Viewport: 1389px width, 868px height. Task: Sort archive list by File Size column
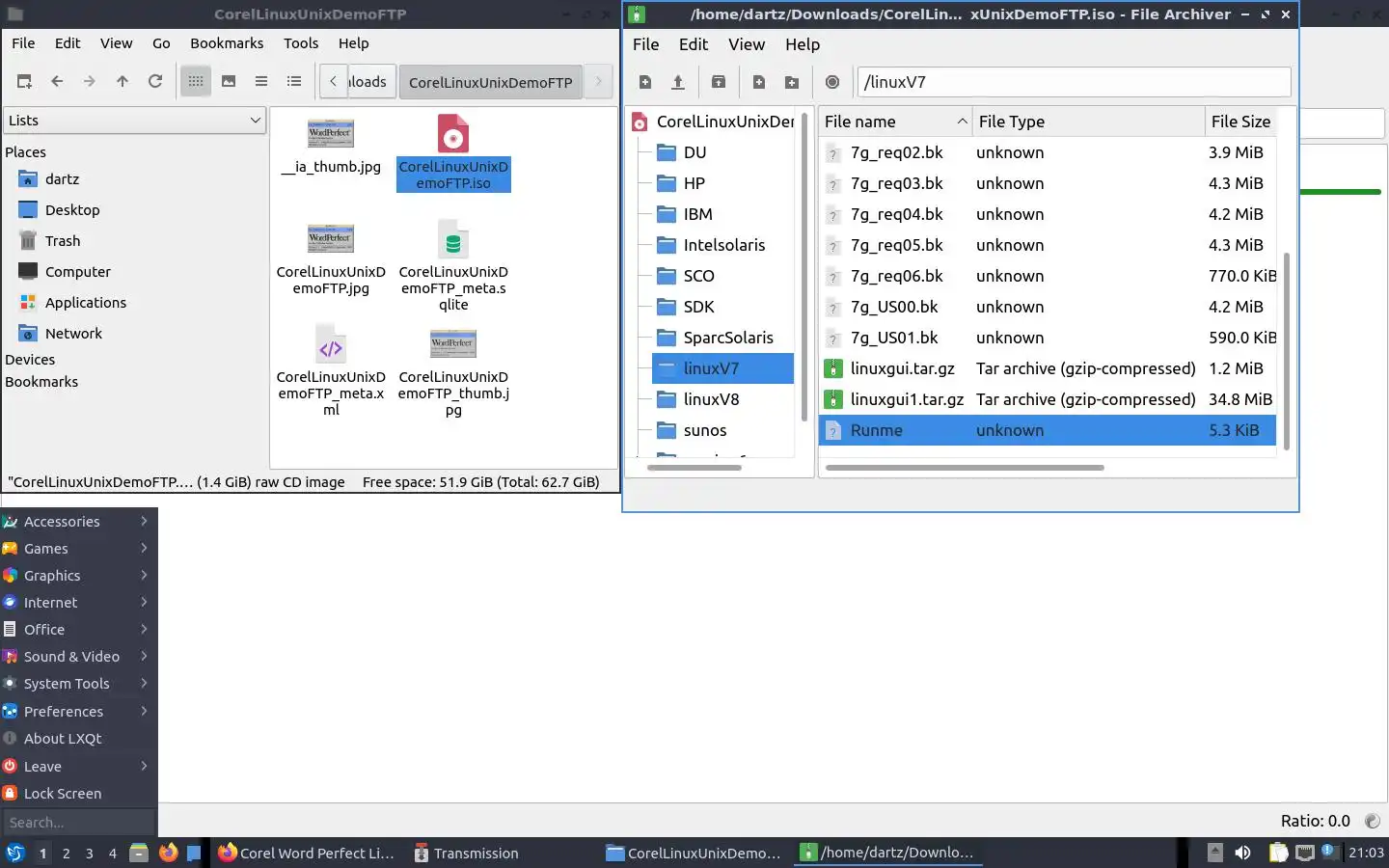tap(1240, 122)
